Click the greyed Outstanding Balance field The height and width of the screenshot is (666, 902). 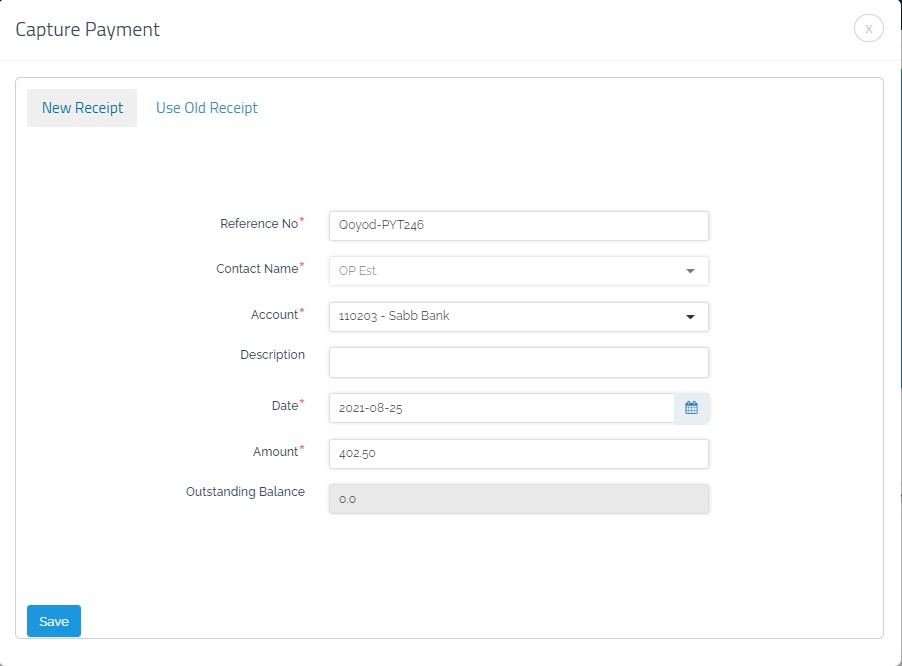(518, 499)
